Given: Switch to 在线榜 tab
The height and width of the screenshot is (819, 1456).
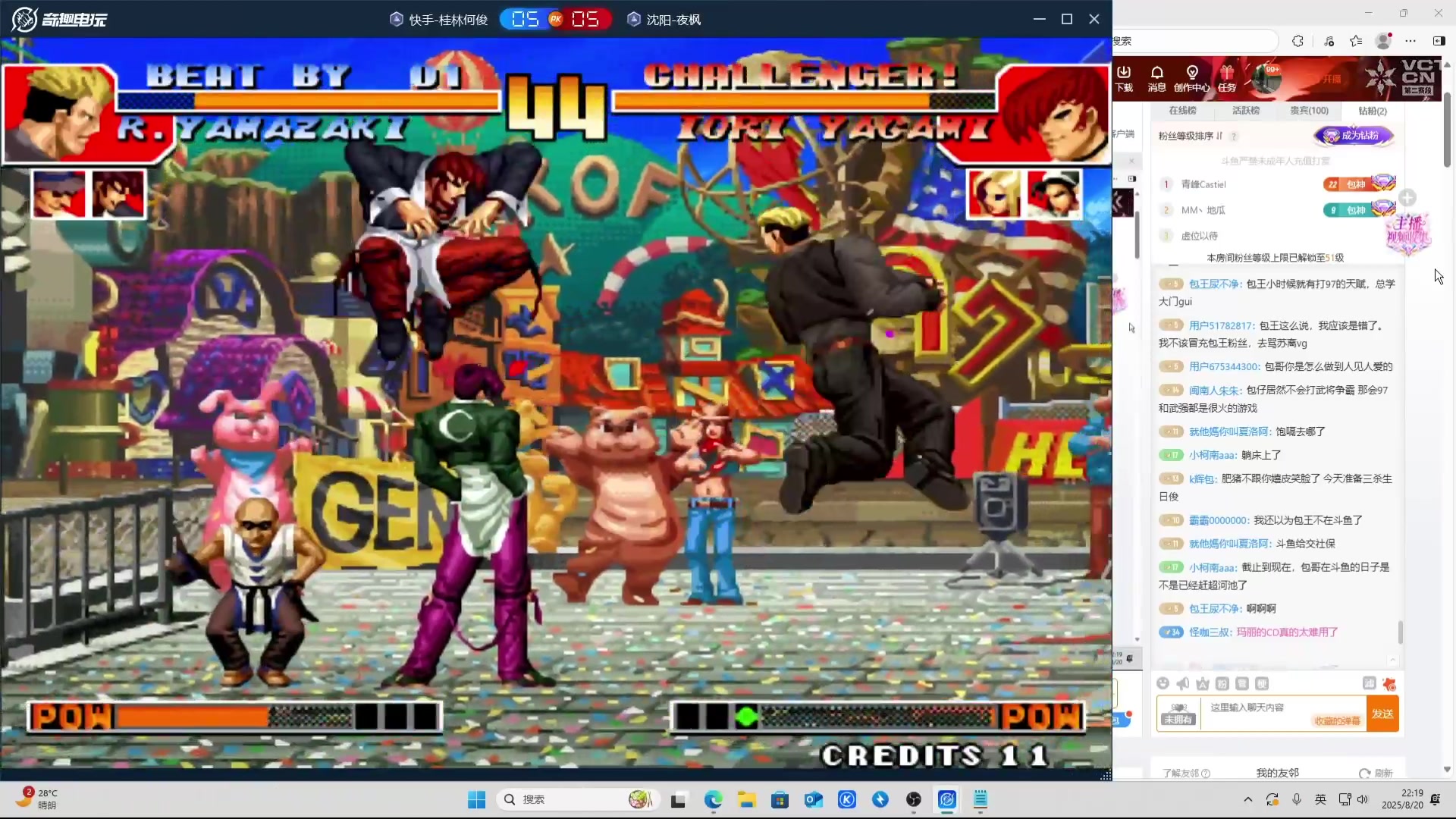Looking at the screenshot, I should (1182, 111).
